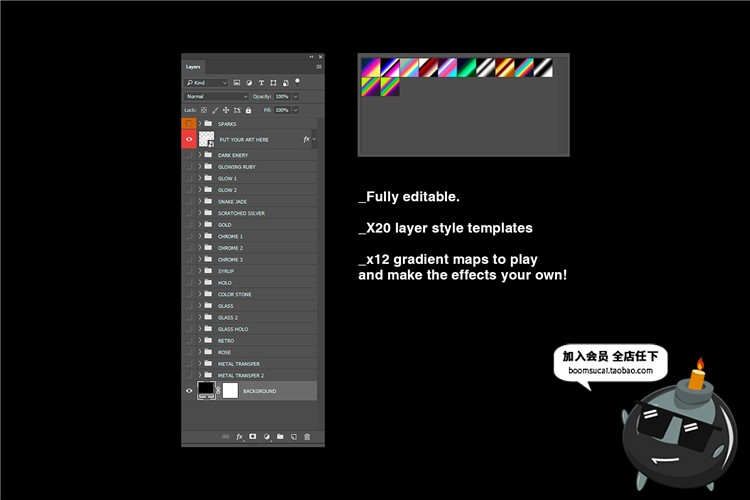Viewport: 750px width, 500px height.
Task: Create new group folder icon
Action: [x=280, y=437]
